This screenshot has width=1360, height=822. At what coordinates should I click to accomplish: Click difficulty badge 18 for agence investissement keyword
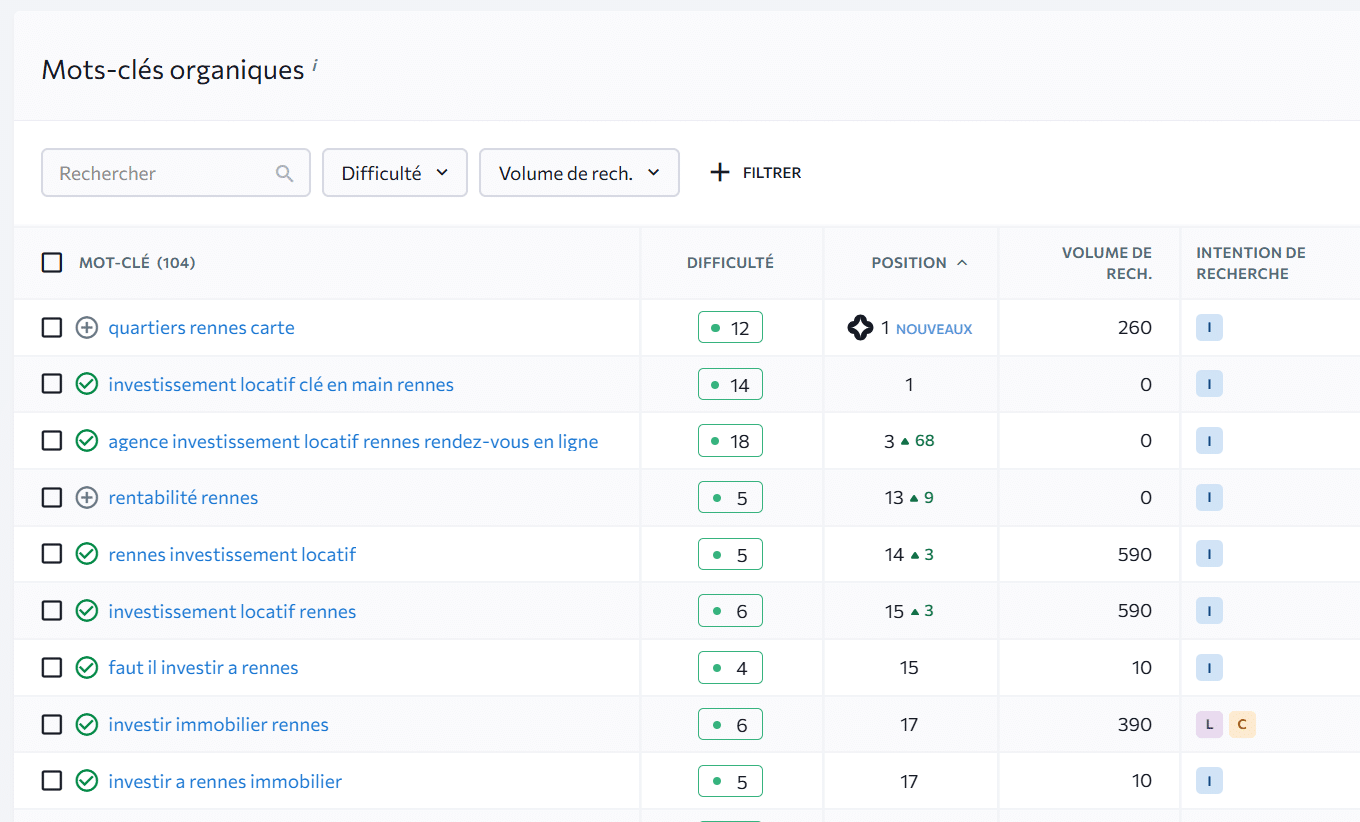pos(730,441)
